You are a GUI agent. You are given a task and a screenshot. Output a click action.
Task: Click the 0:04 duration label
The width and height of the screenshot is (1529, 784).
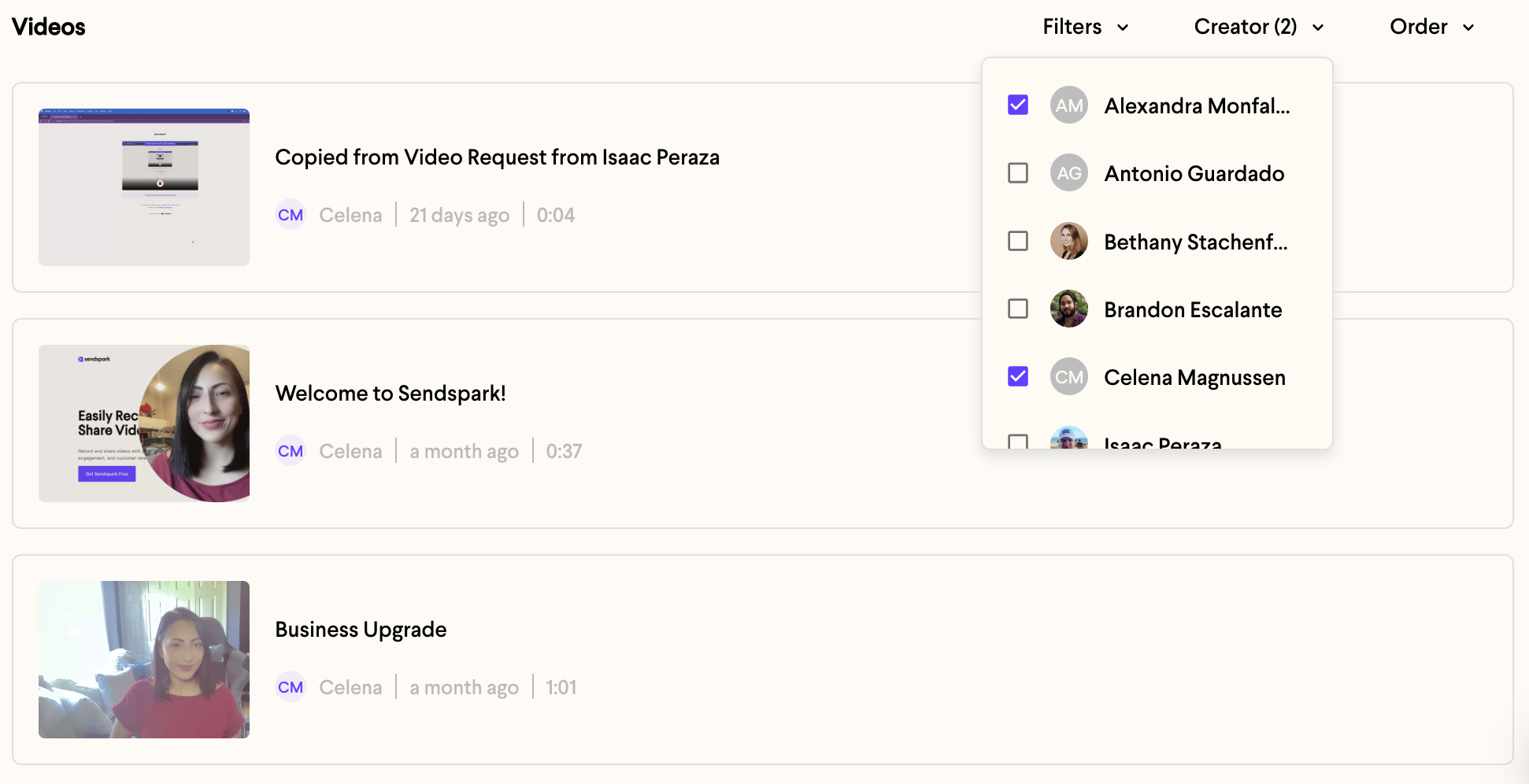[x=556, y=215]
